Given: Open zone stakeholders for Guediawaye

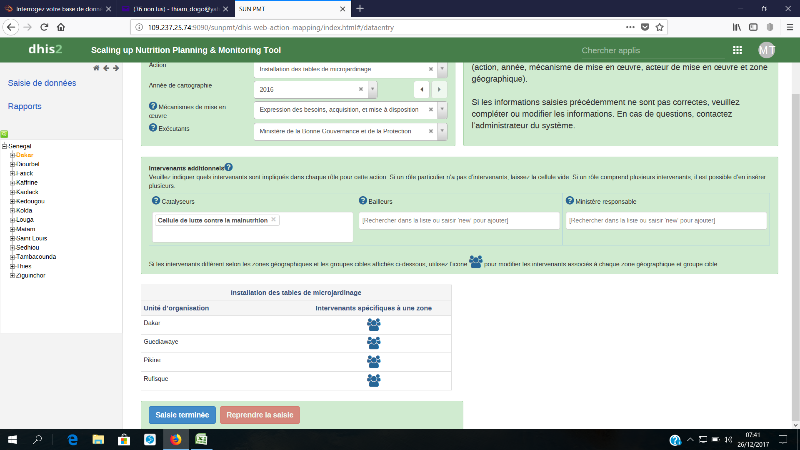Looking at the screenshot, I should (374, 342).
